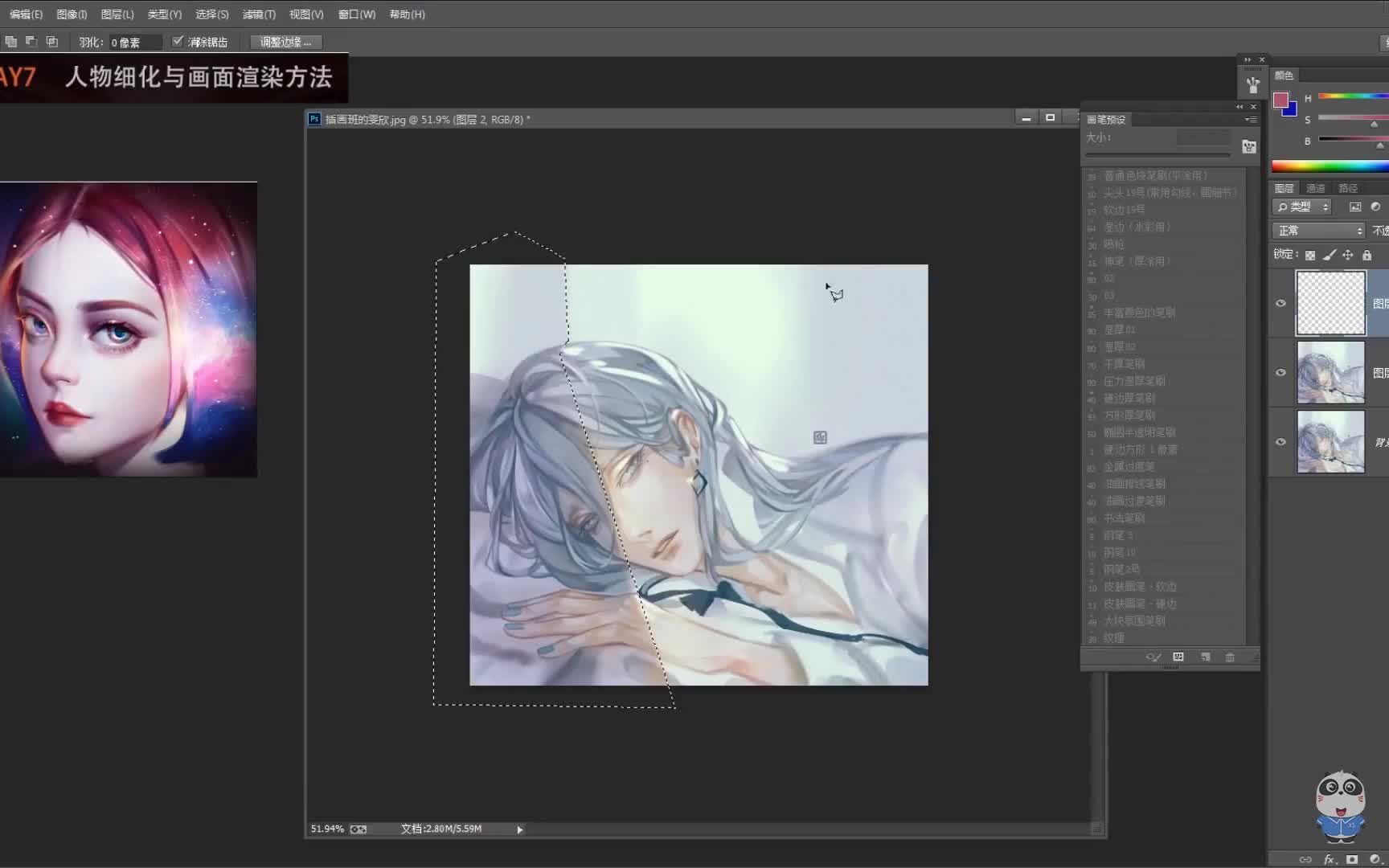The width and height of the screenshot is (1389, 868).
Task: Click the hue (H) slider bar
Action: click(x=1353, y=96)
